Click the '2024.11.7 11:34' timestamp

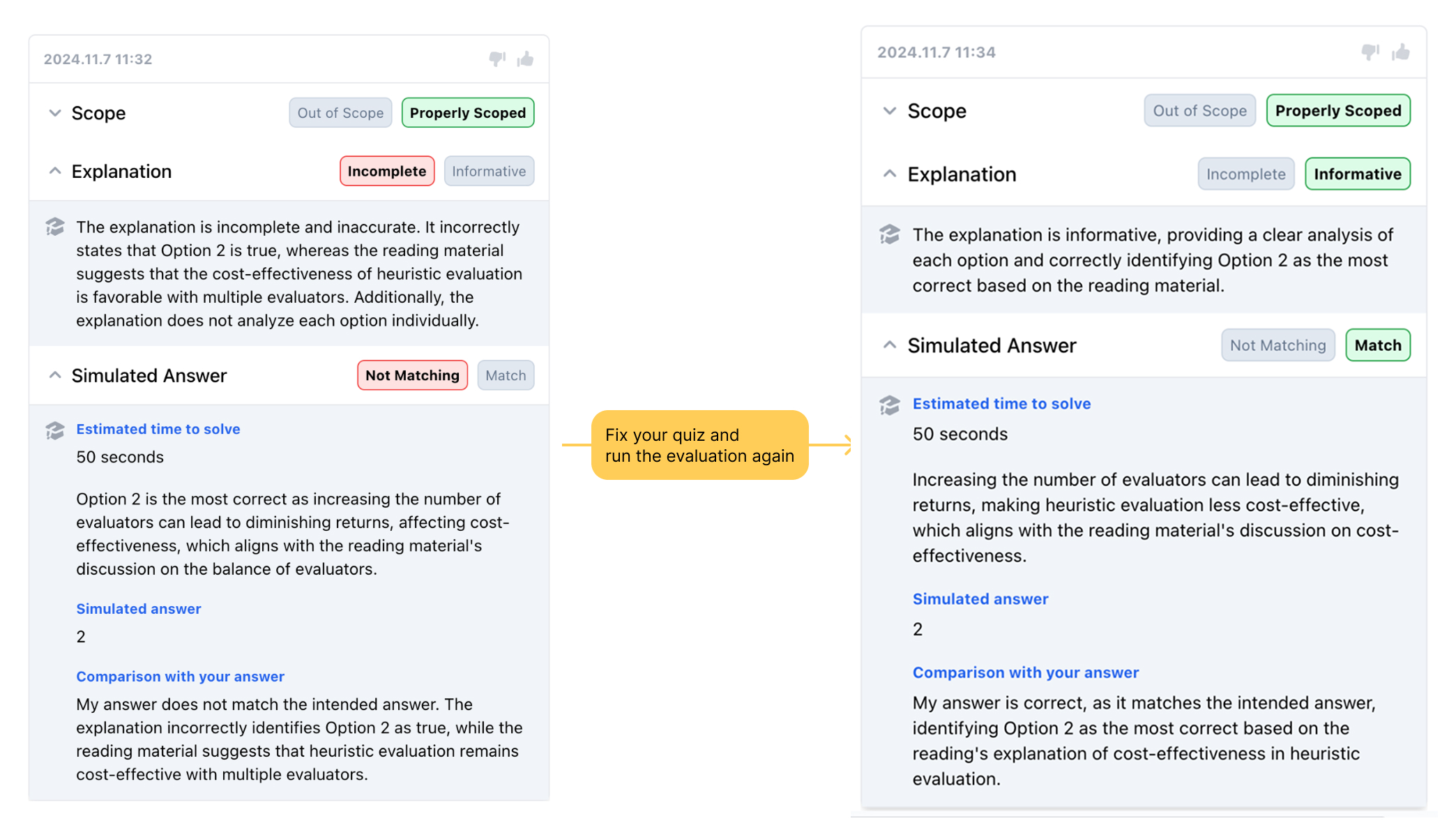pos(936,52)
